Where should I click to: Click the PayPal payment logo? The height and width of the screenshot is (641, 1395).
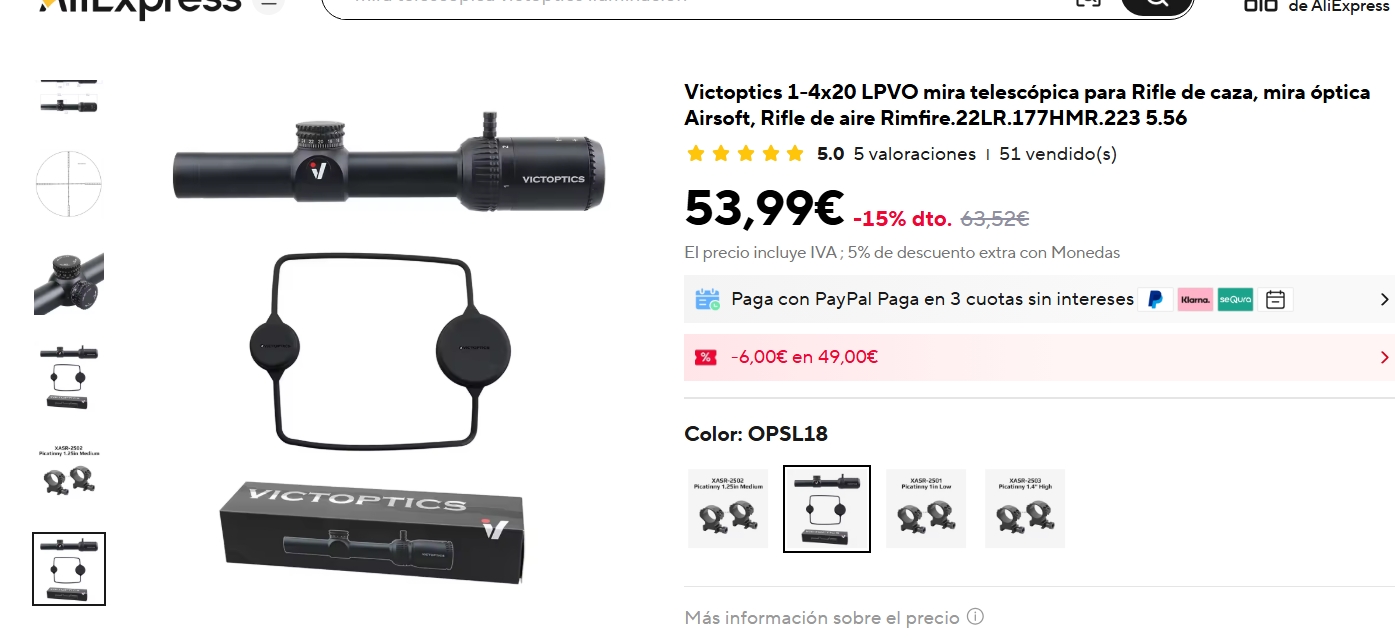(1155, 299)
